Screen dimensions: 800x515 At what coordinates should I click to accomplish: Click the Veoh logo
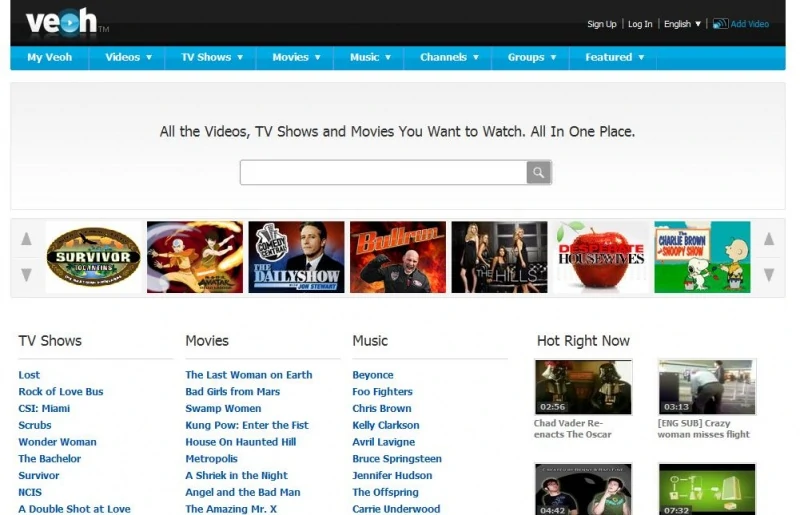66,22
